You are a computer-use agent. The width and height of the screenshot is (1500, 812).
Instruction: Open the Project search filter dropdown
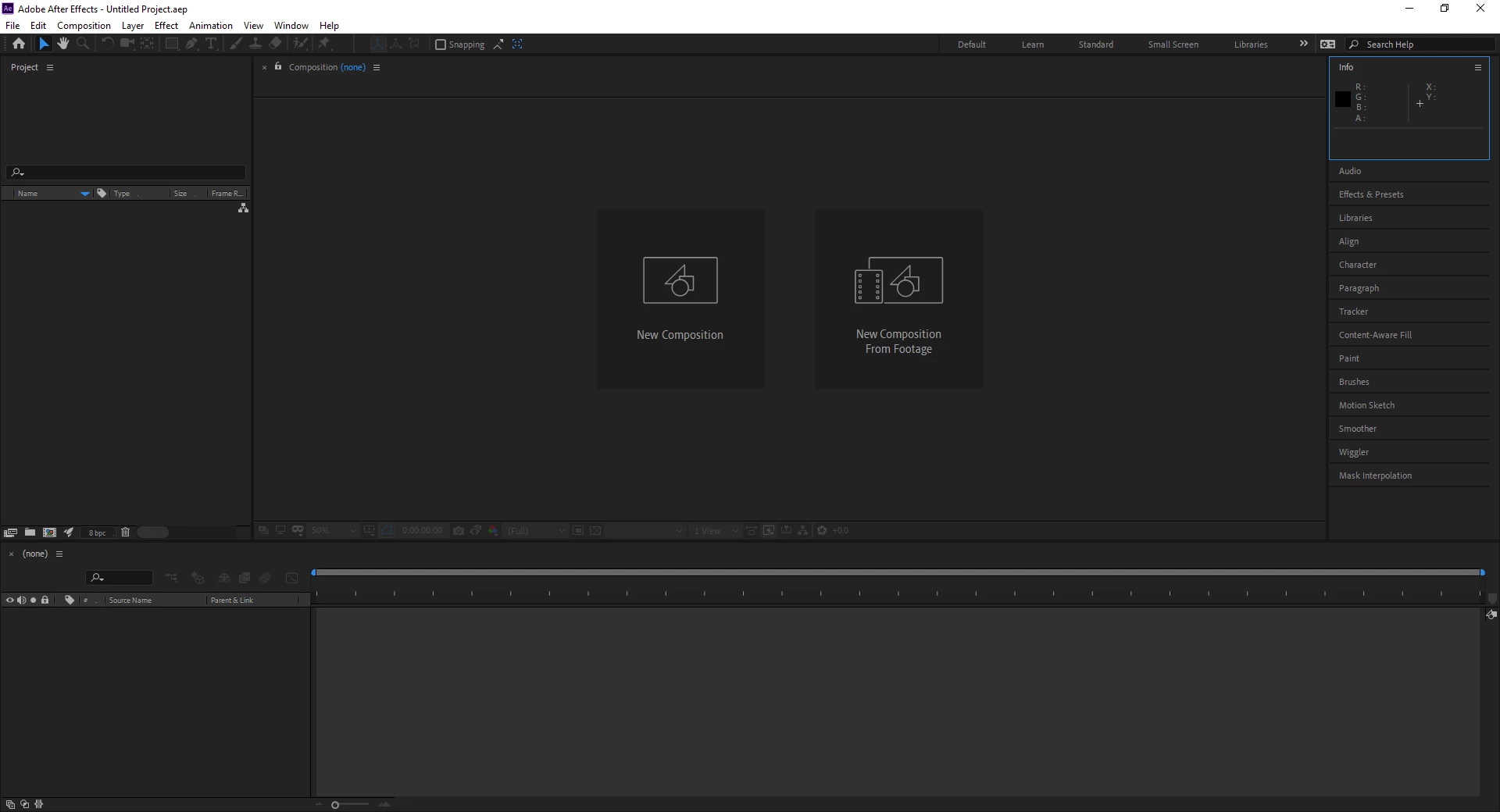17,173
